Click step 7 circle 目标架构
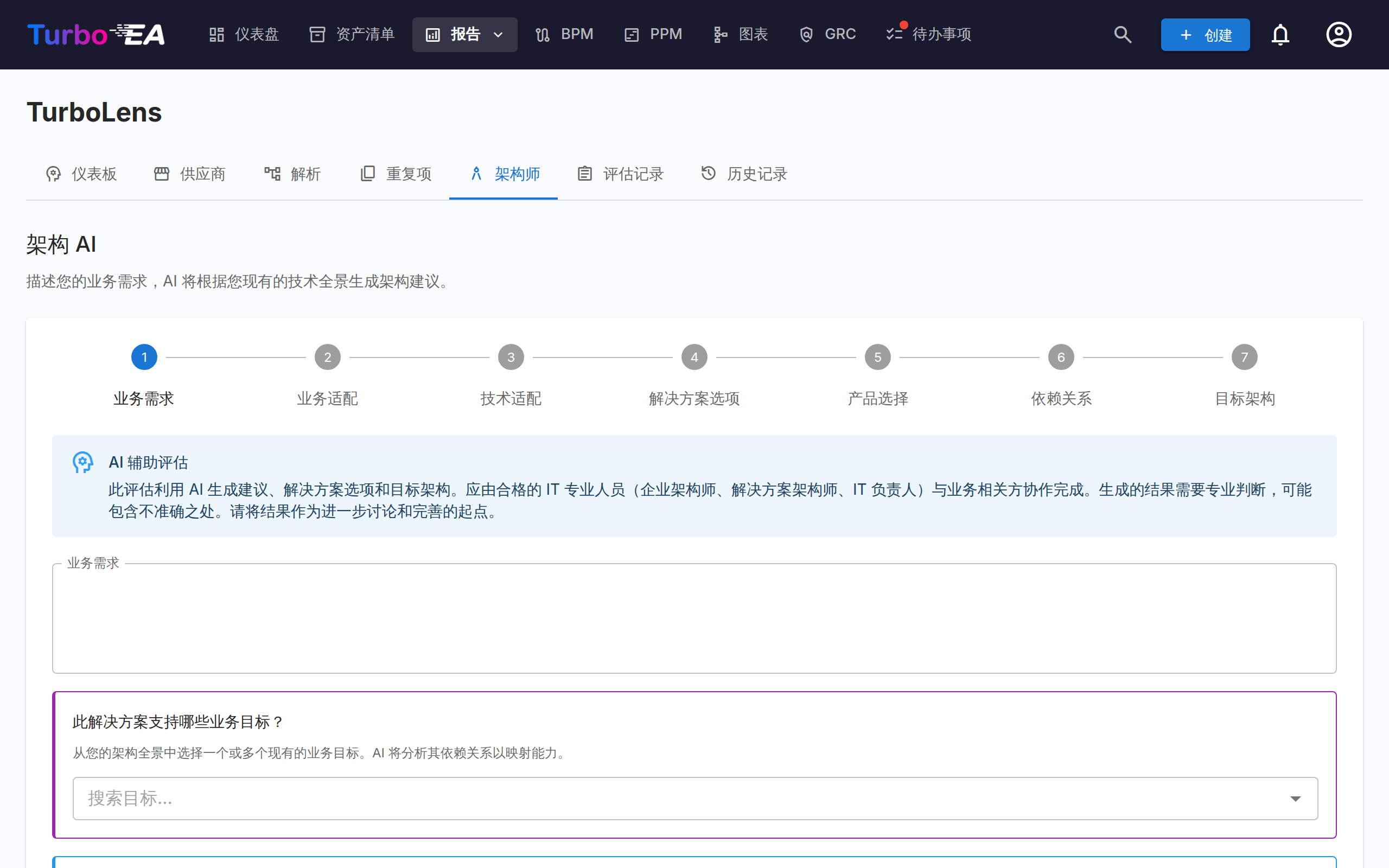The height and width of the screenshot is (868, 1389). click(1244, 357)
